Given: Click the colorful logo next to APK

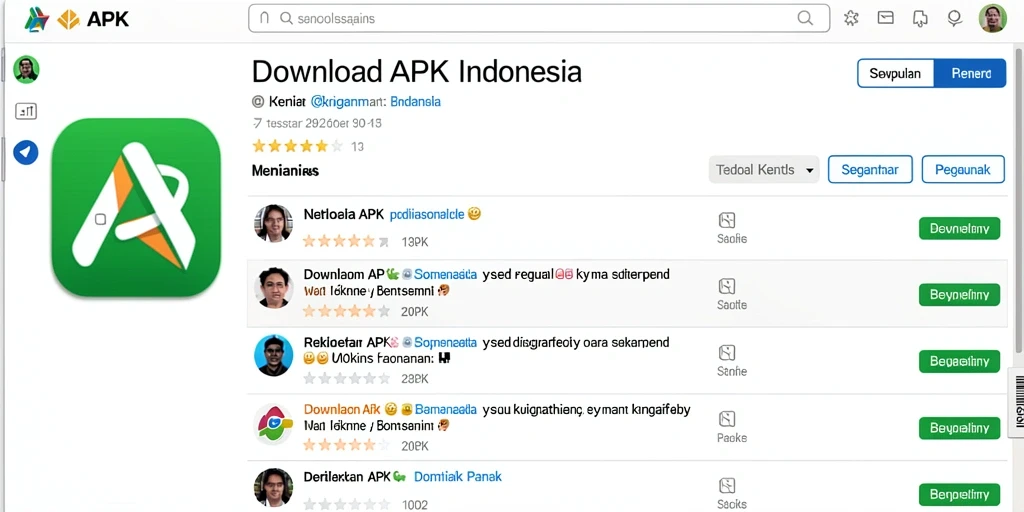Looking at the screenshot, I should [x=37, y=19].
